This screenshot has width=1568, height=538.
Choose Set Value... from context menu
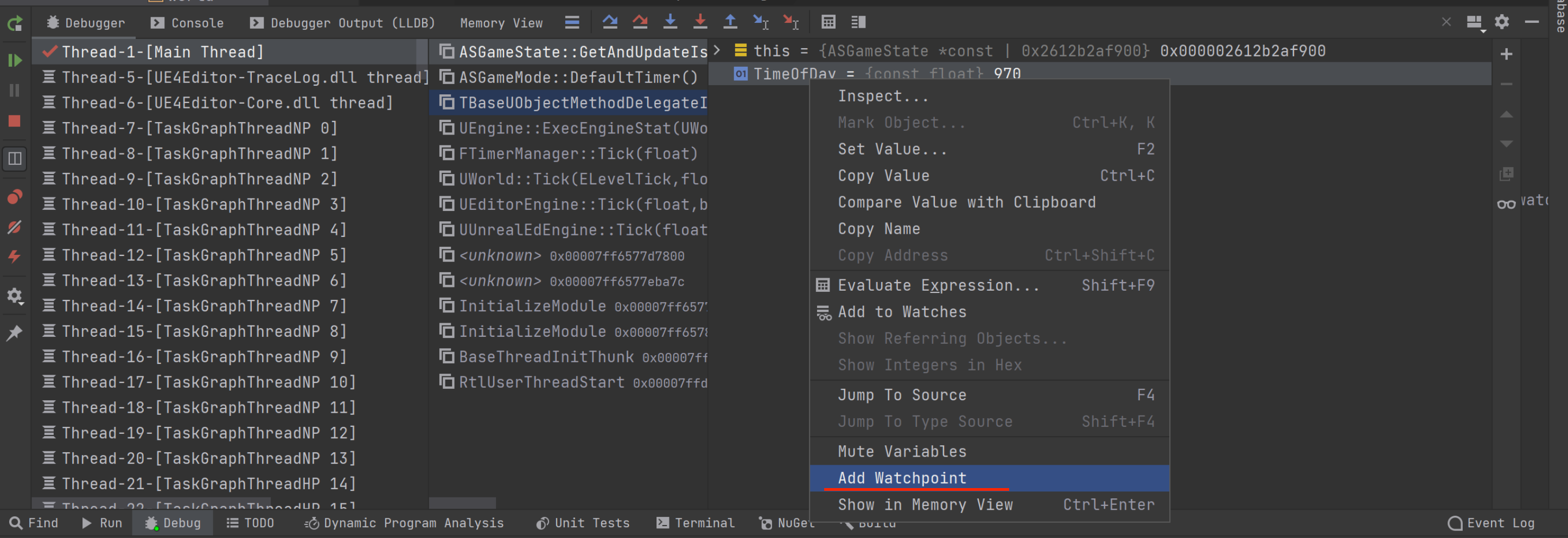coord(990,149)
